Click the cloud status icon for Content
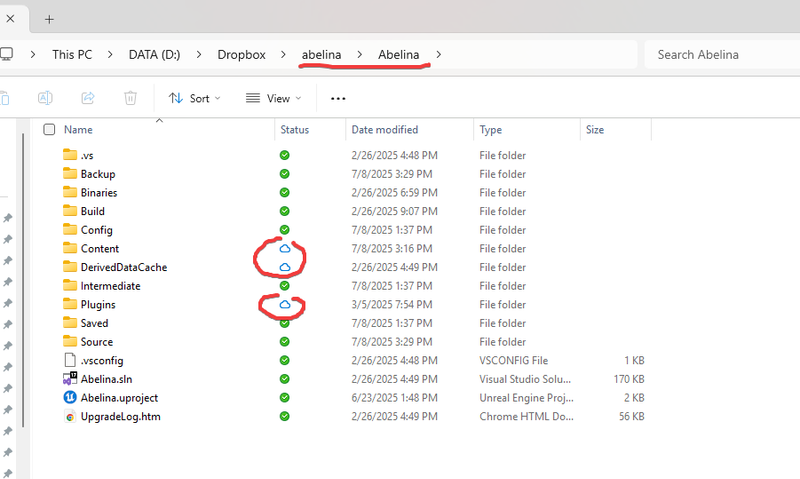800x479 pixels. click(285, 248)
